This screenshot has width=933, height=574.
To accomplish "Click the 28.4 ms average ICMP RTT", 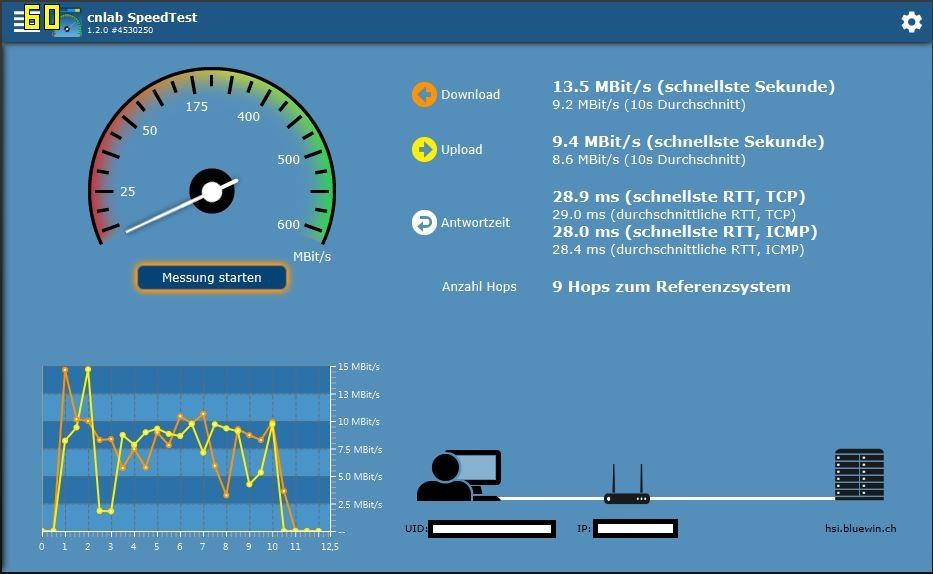I will pos(678,249).
